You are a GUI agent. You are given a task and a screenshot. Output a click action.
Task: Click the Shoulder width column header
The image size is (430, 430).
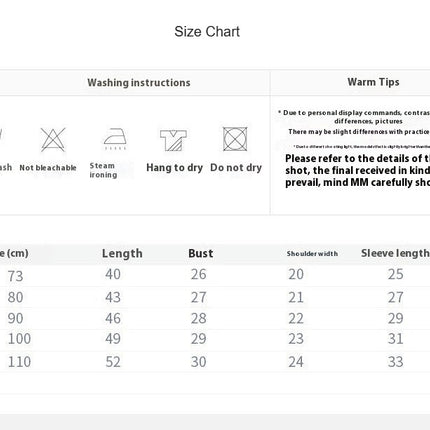pos(312,254)
